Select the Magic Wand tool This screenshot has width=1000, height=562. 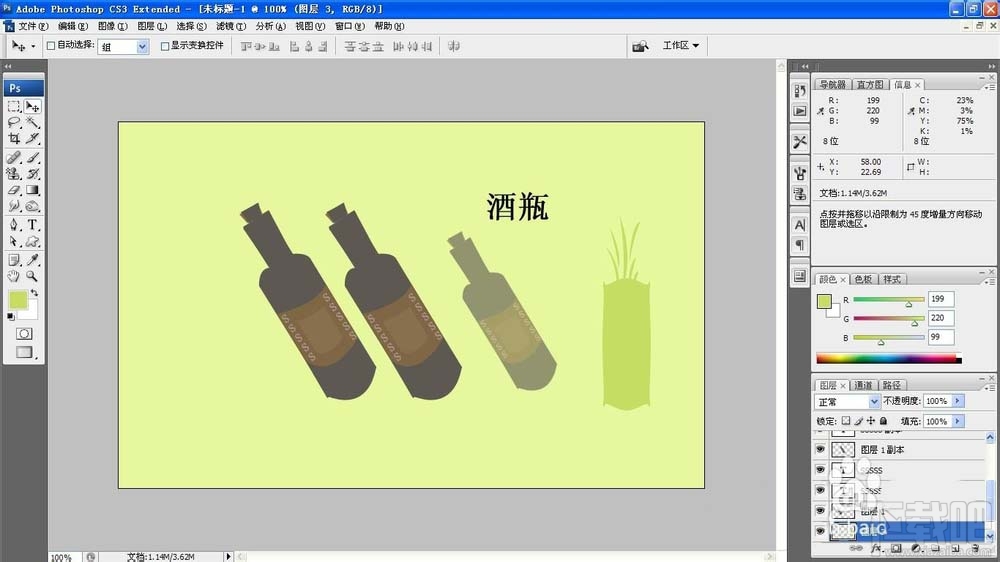coord(33,122)
